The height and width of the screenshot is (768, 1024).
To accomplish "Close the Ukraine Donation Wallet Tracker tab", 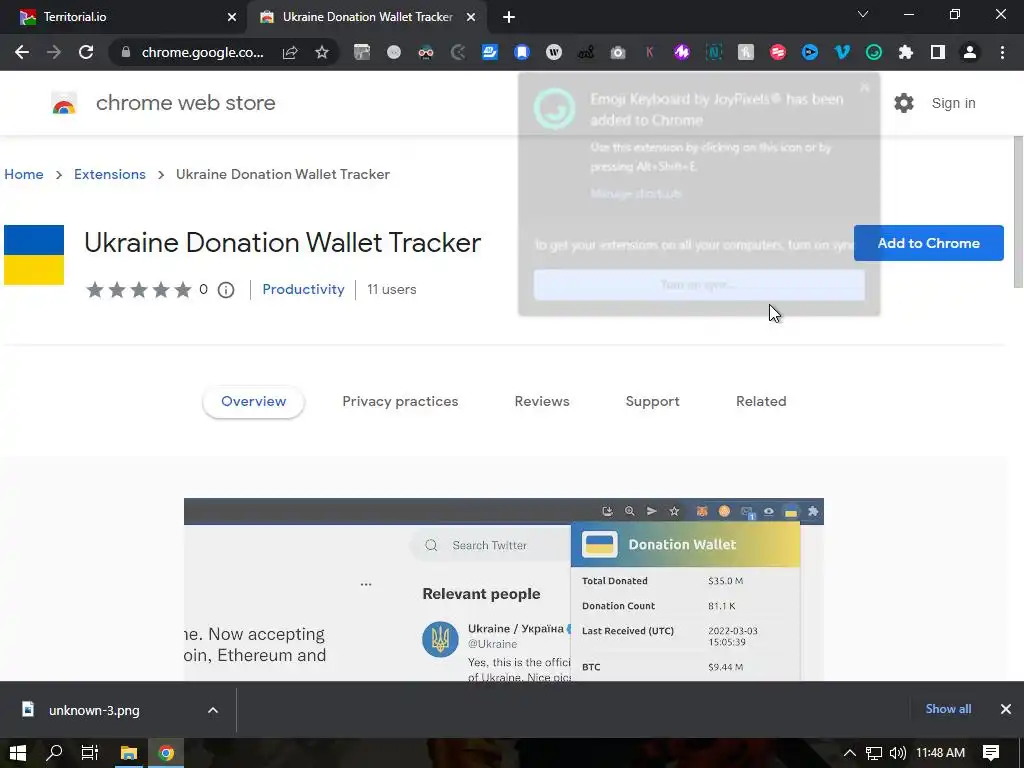I will pos(471,17).
